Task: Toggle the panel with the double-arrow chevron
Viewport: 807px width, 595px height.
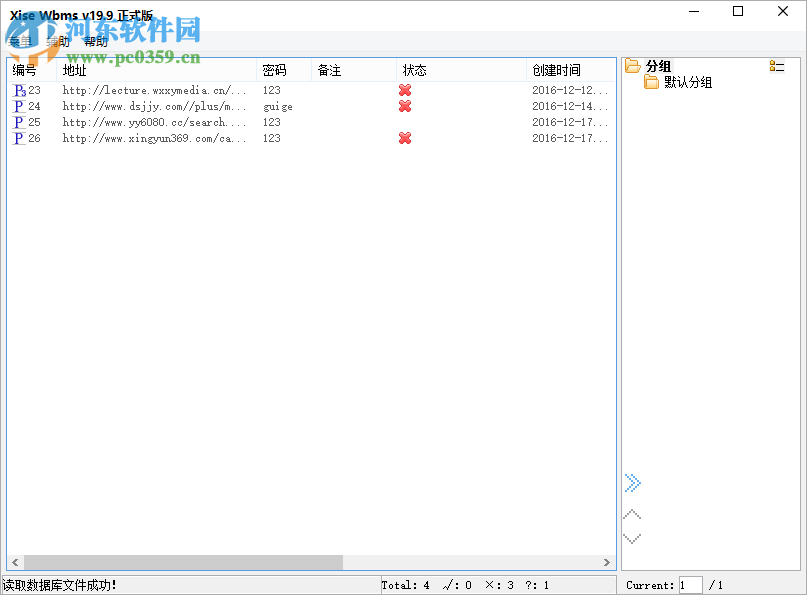Action: (632, 483)
